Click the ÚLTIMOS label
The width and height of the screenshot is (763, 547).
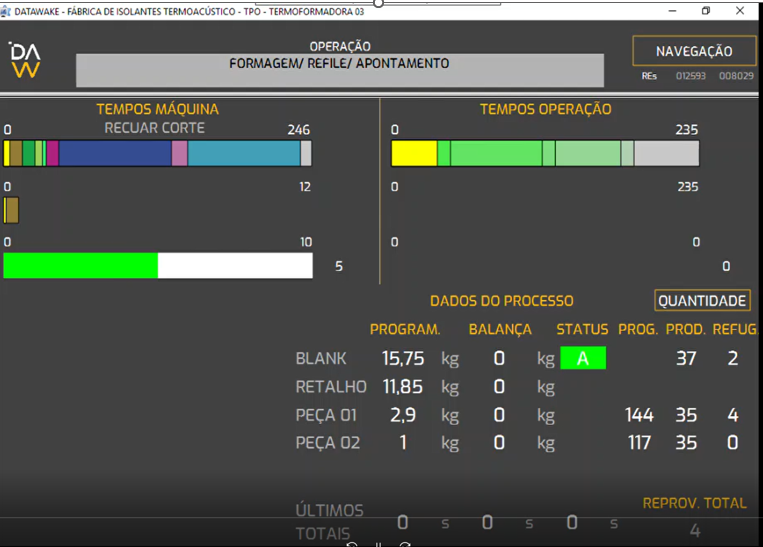click(329, 511)
